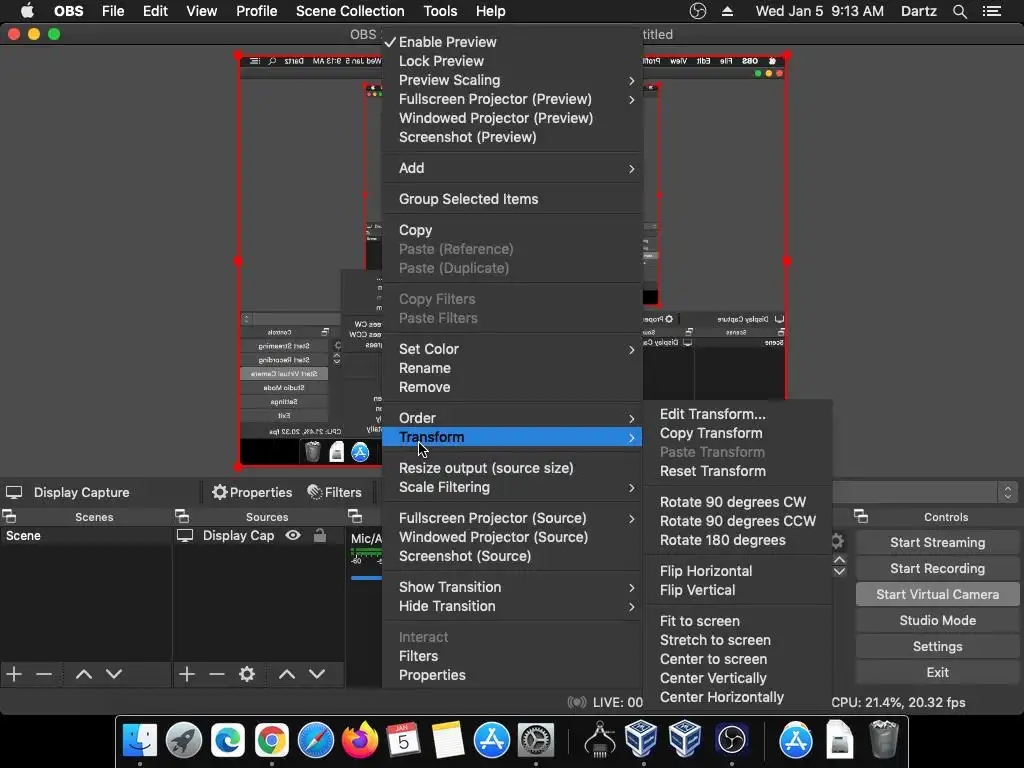The width and height of the screenshot is (1024, 768).
Task: Open OBS icon in the Dock
Action: (x=731, y=740)
